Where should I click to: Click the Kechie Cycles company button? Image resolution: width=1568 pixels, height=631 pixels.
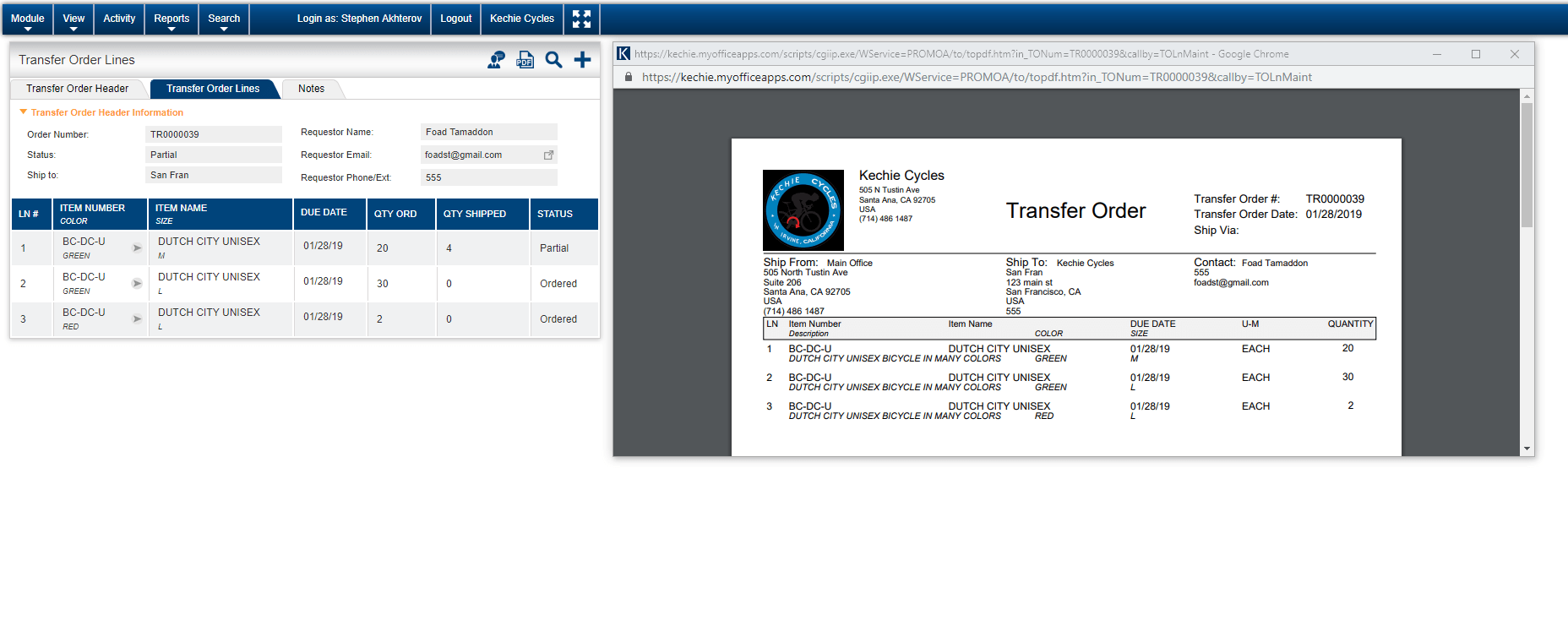click(522, 19)
